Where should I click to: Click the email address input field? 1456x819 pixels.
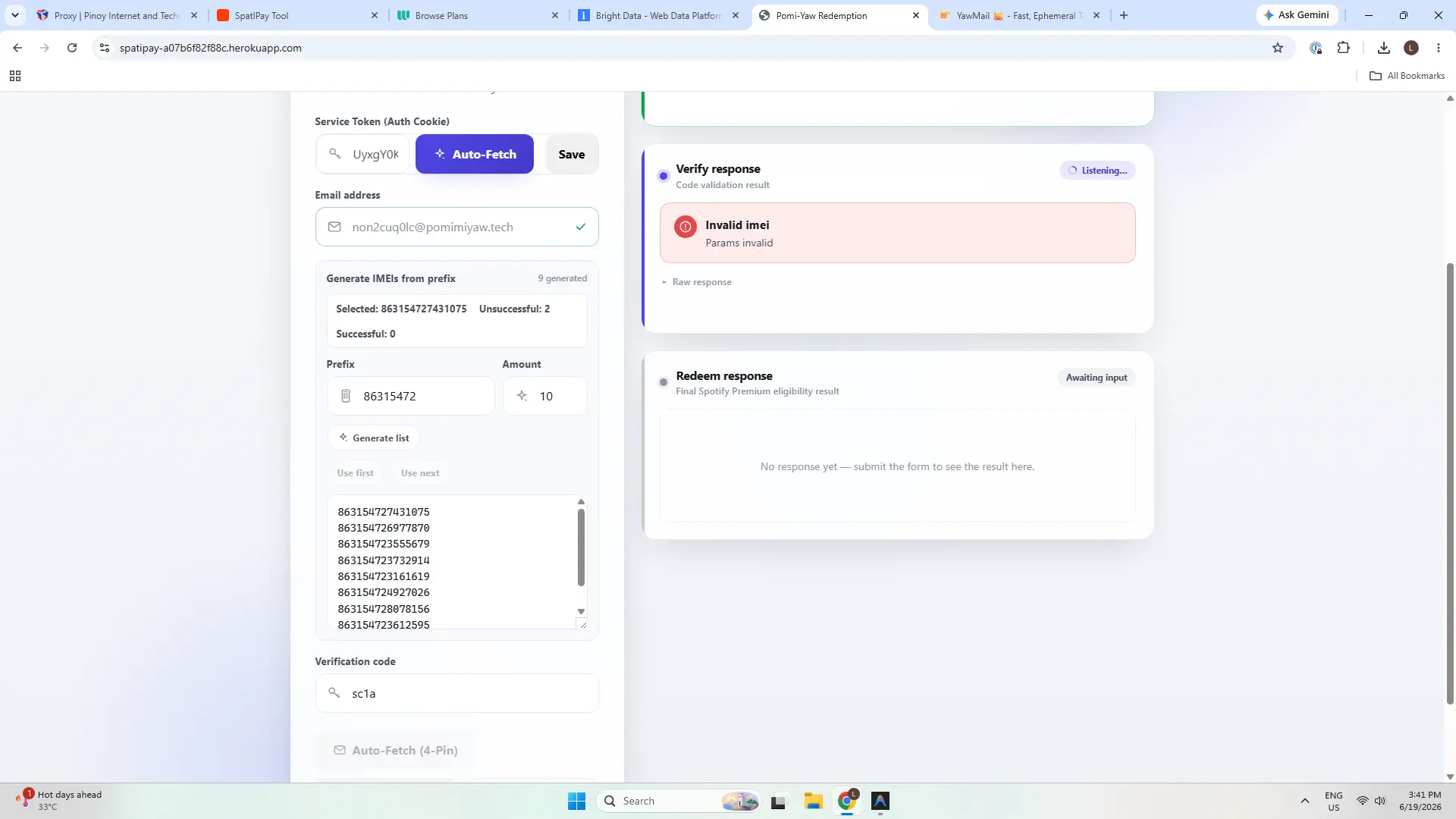click(x=457, y=227)
